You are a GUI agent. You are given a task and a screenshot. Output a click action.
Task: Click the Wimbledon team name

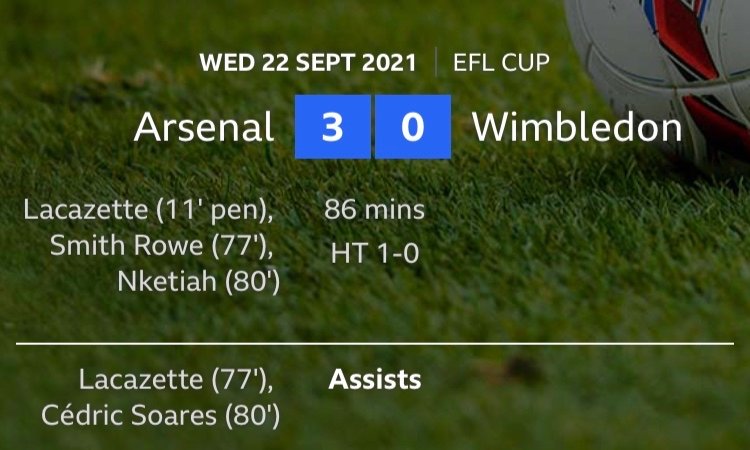pyautogui.click(x=577, y=127)
